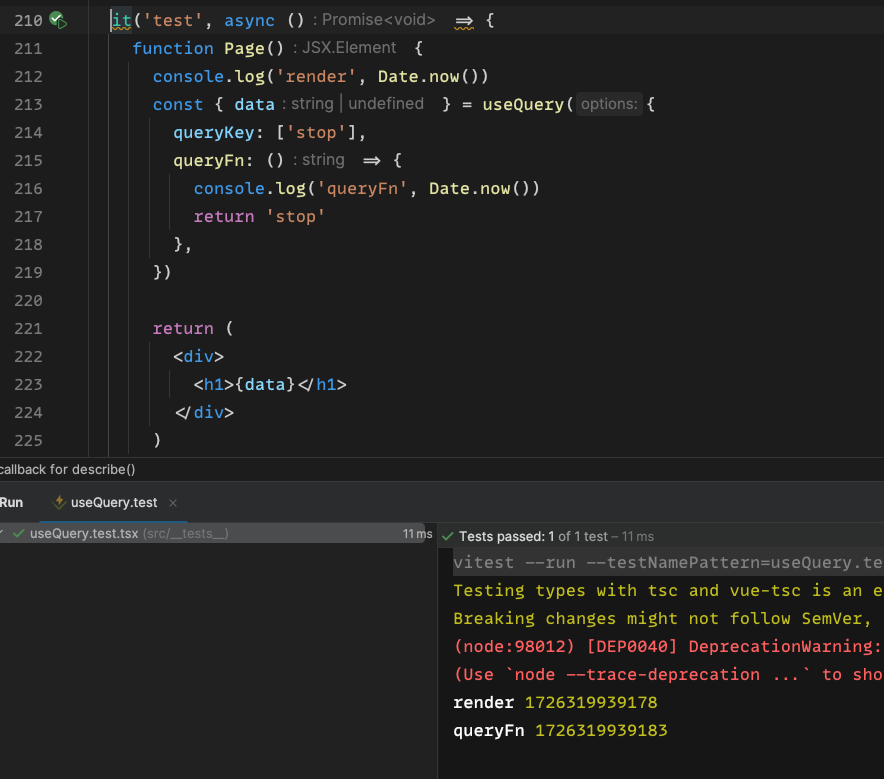Run the test via gutter icon at line 210
This screenshot has height=779, width=884.
click(58, 20)
